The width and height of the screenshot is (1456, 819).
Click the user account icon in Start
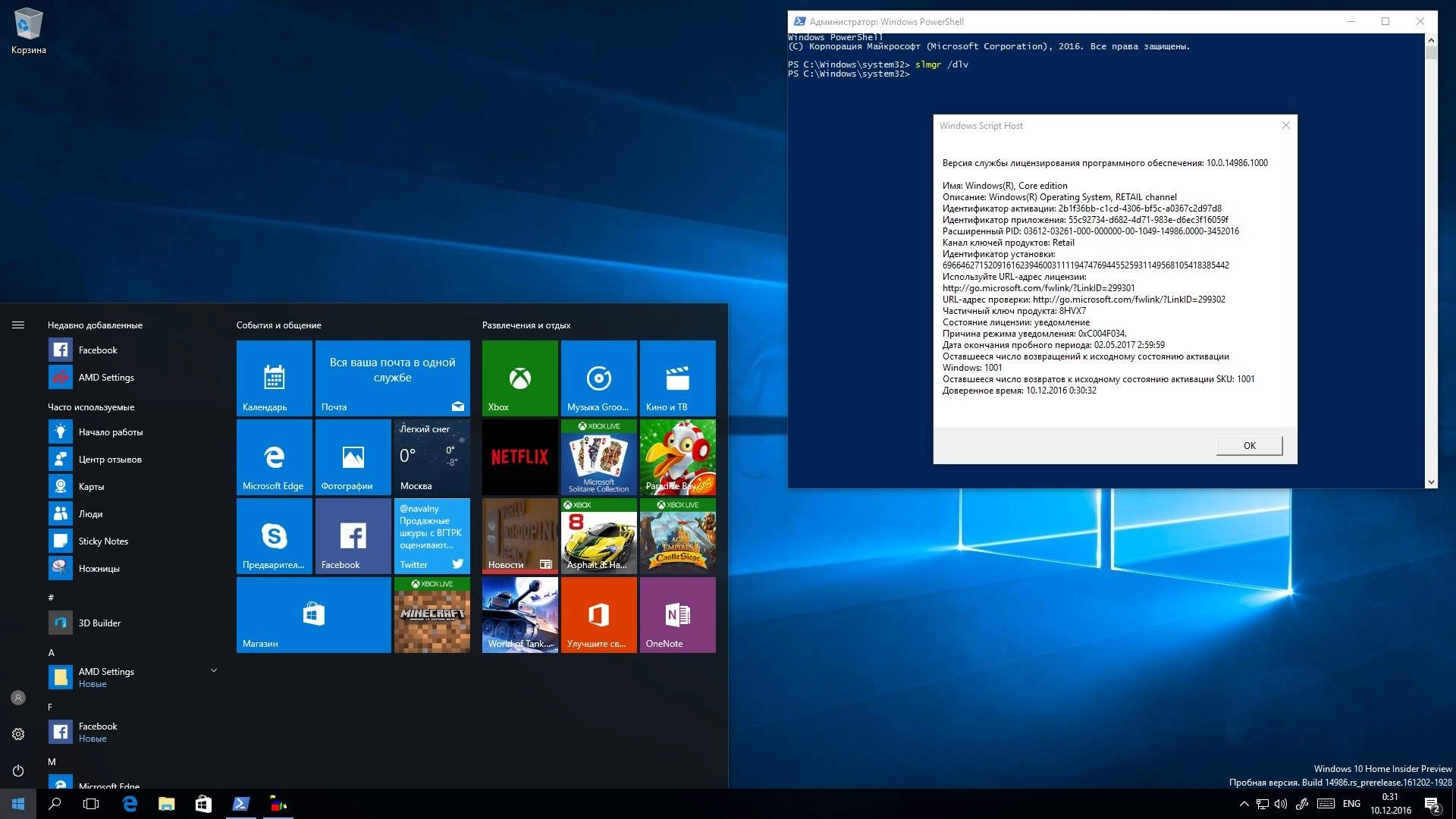click(x=18, y=698)
